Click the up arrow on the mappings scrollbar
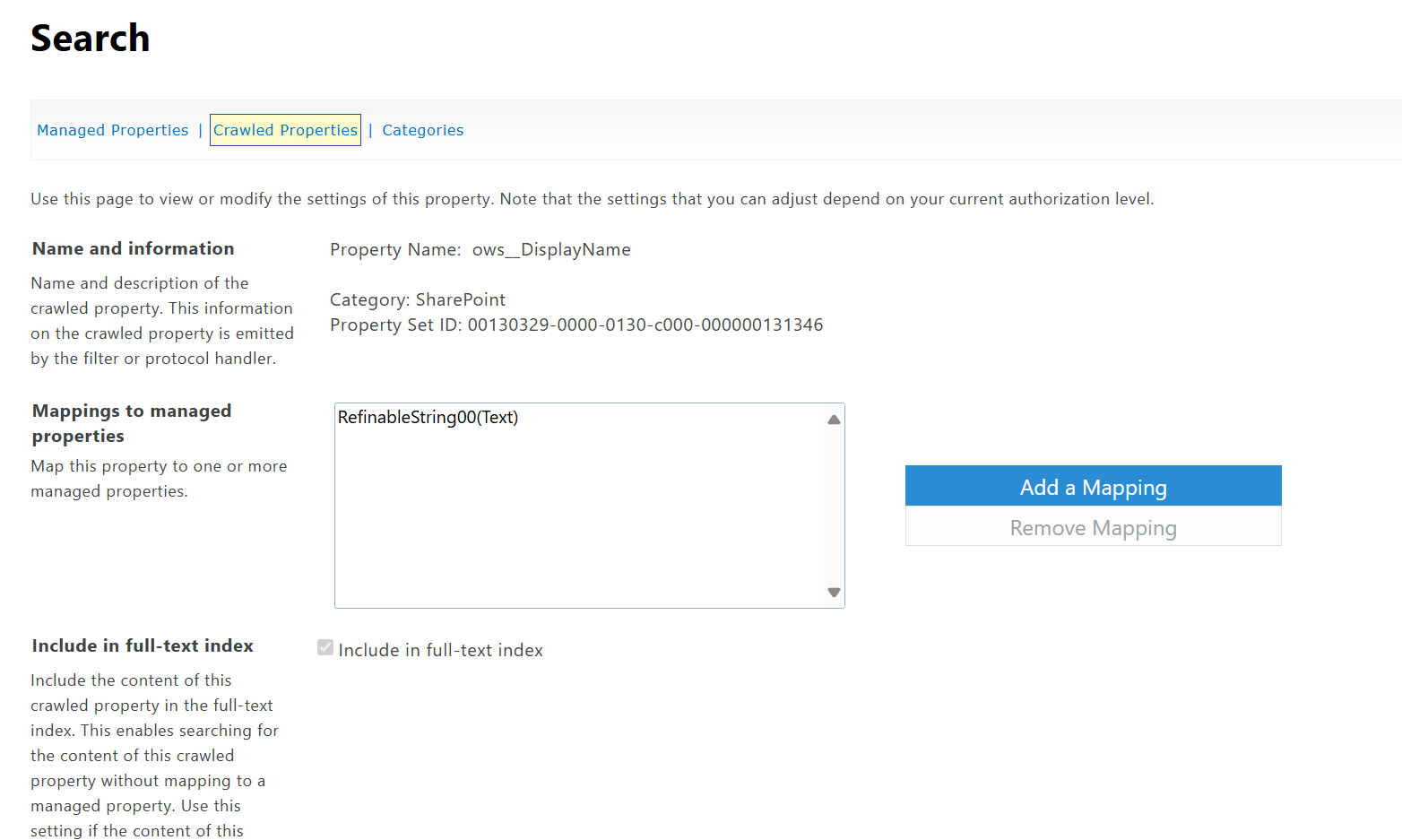1402x840 pixels. [834, 417]
